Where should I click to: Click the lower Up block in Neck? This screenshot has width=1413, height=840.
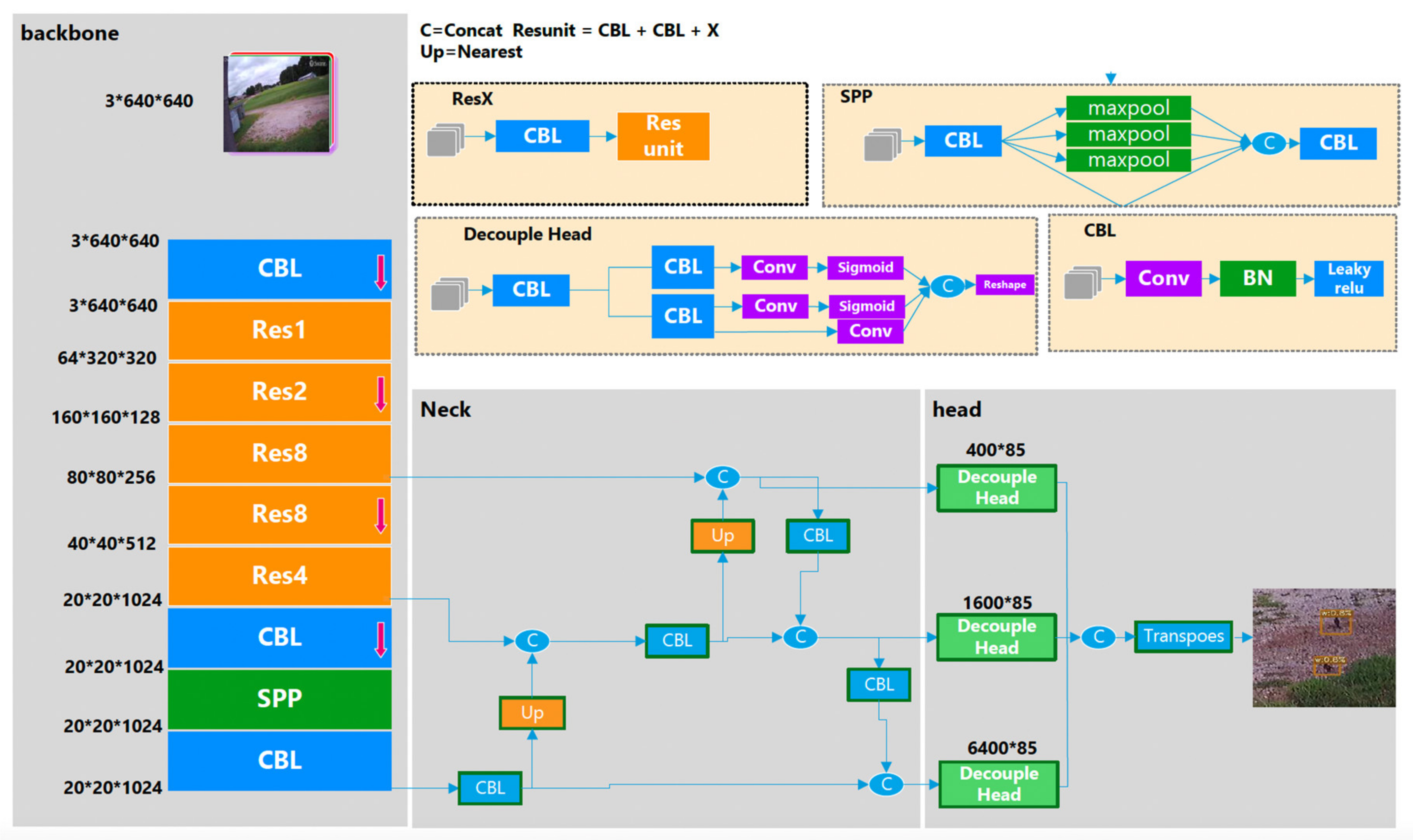click(x=531, y=713)
